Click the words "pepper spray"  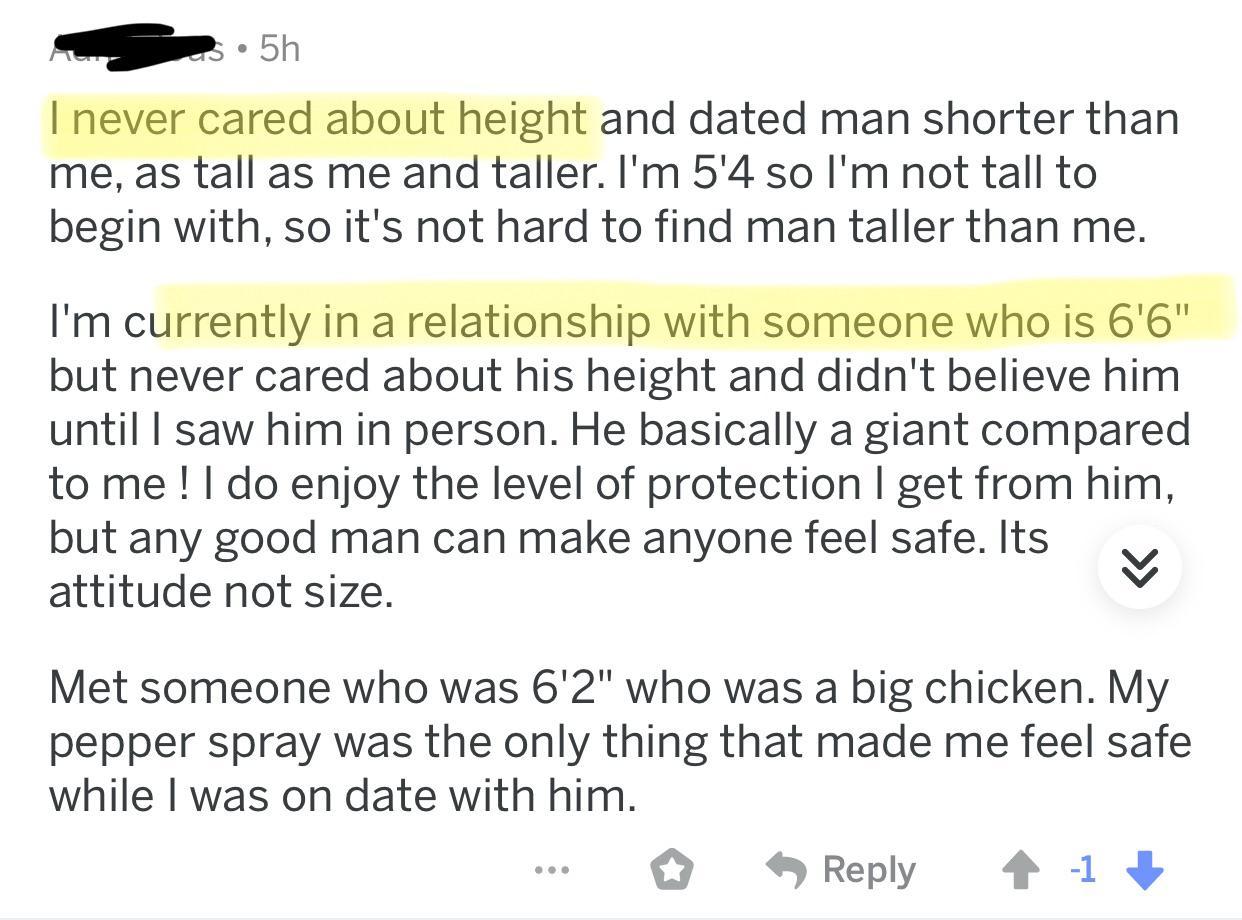(x=186, y=742)
